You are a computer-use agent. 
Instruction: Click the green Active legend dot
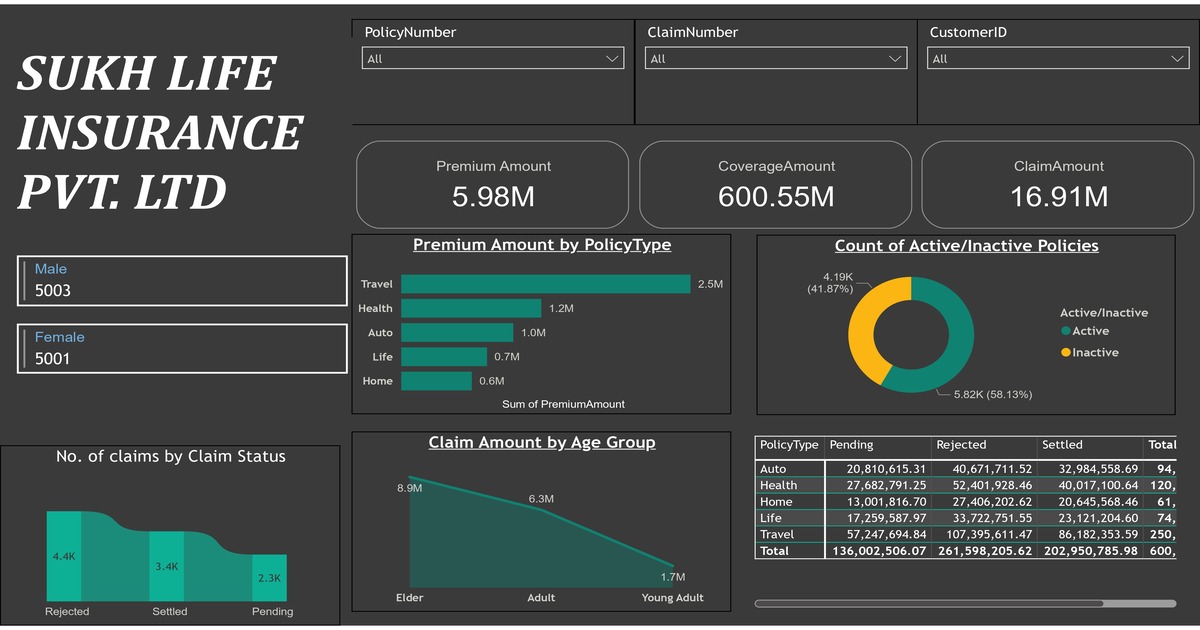tap(1066, 331)
